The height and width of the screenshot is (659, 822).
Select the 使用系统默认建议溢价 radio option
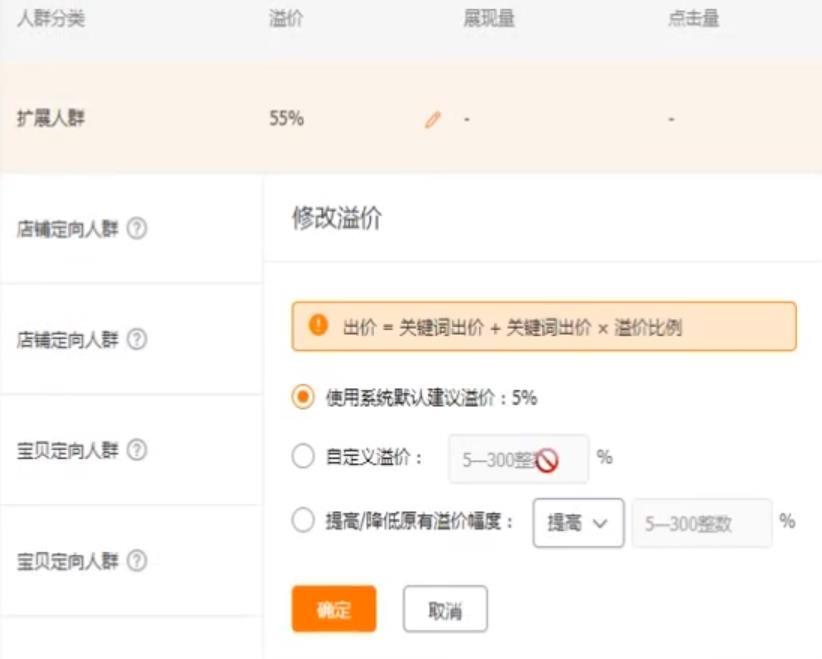(x=303, y=397)
